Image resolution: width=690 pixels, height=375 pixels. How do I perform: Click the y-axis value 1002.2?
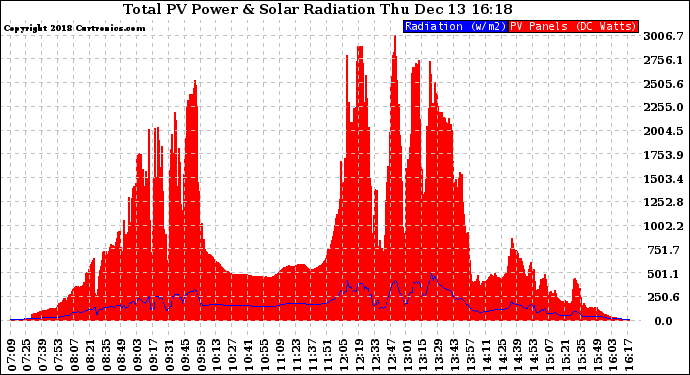(663, 226)
